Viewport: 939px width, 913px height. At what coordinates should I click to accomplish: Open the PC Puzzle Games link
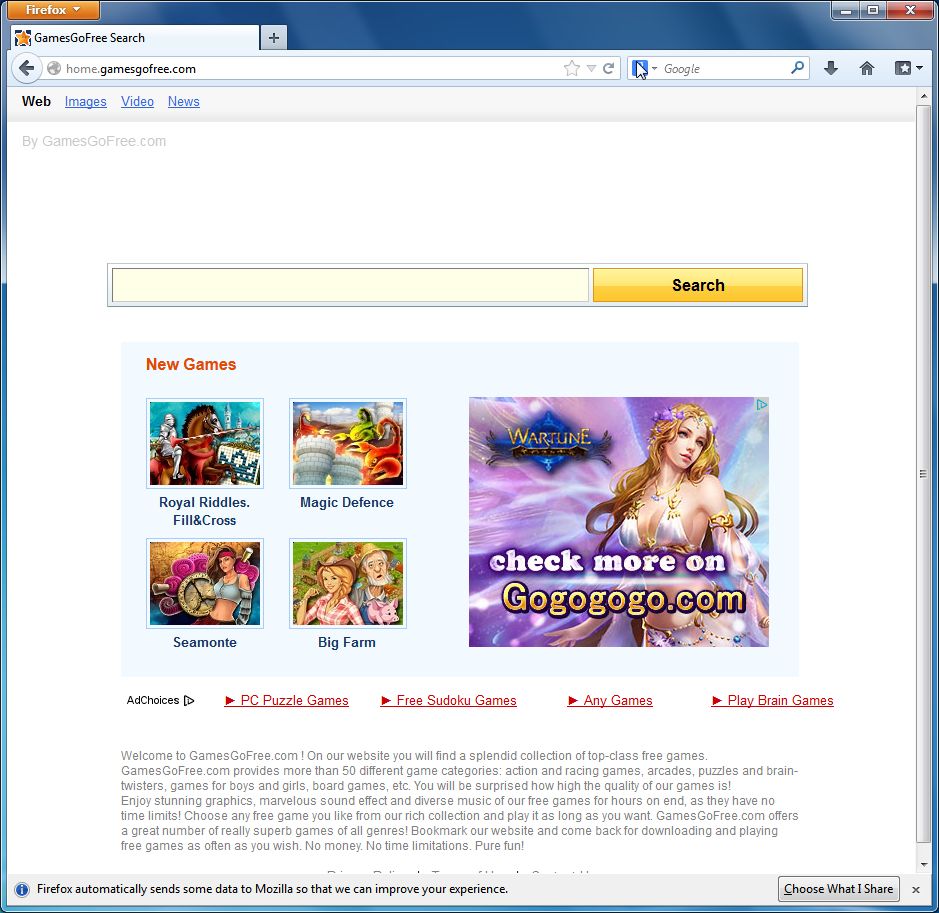(x=287, y=700)
